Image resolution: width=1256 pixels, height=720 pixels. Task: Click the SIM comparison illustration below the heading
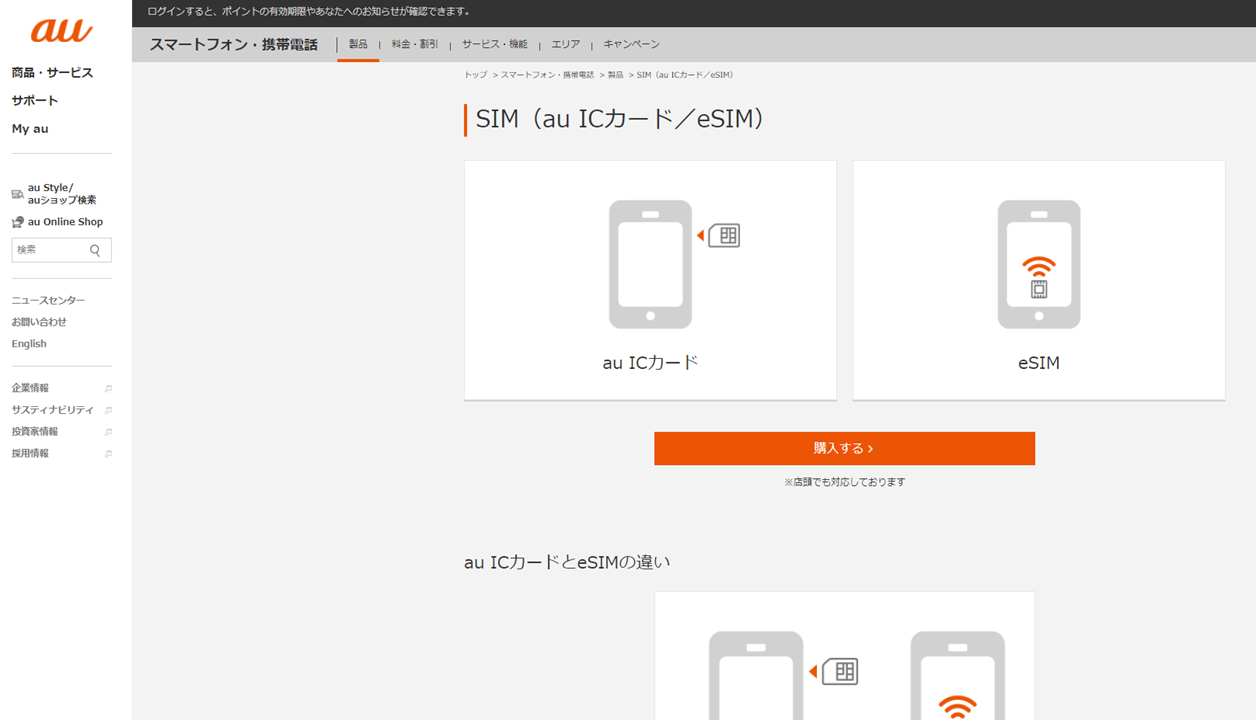pos(844,656)
